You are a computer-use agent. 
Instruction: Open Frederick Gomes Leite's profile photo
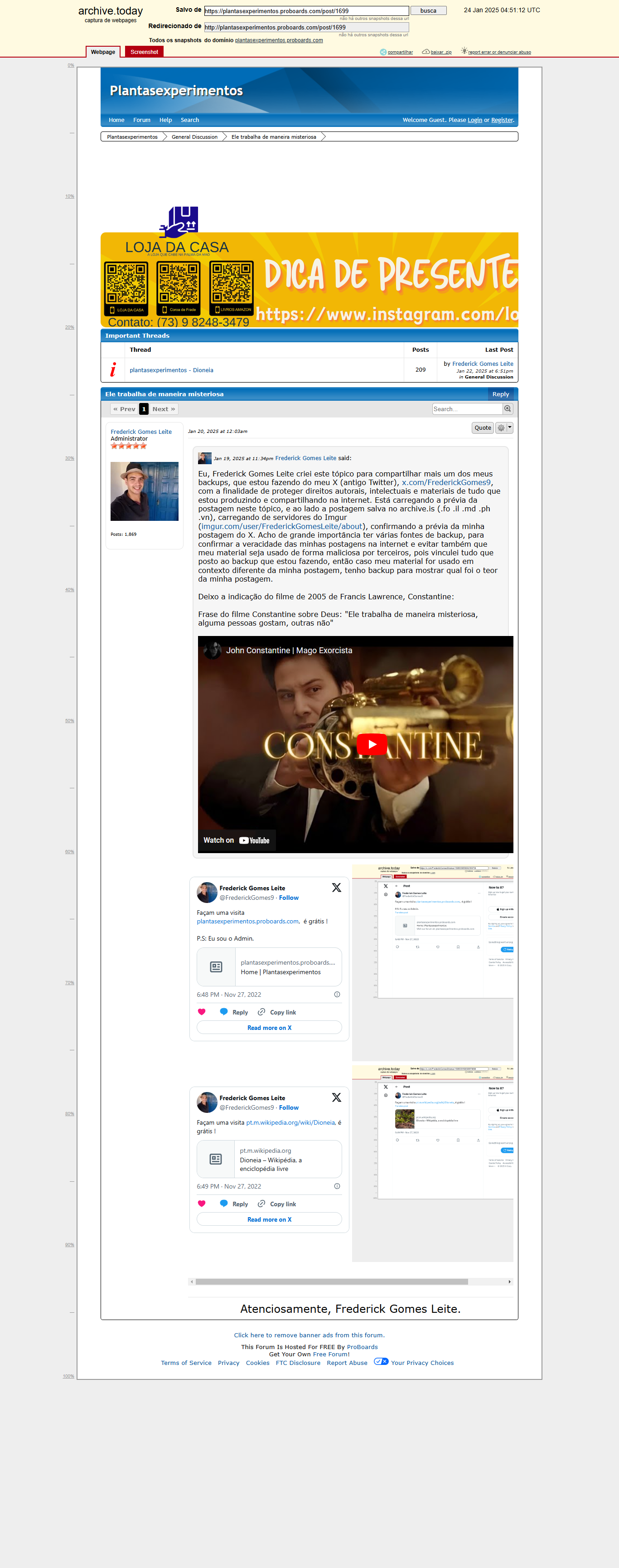pyautogui.click(x=144, y=491)
